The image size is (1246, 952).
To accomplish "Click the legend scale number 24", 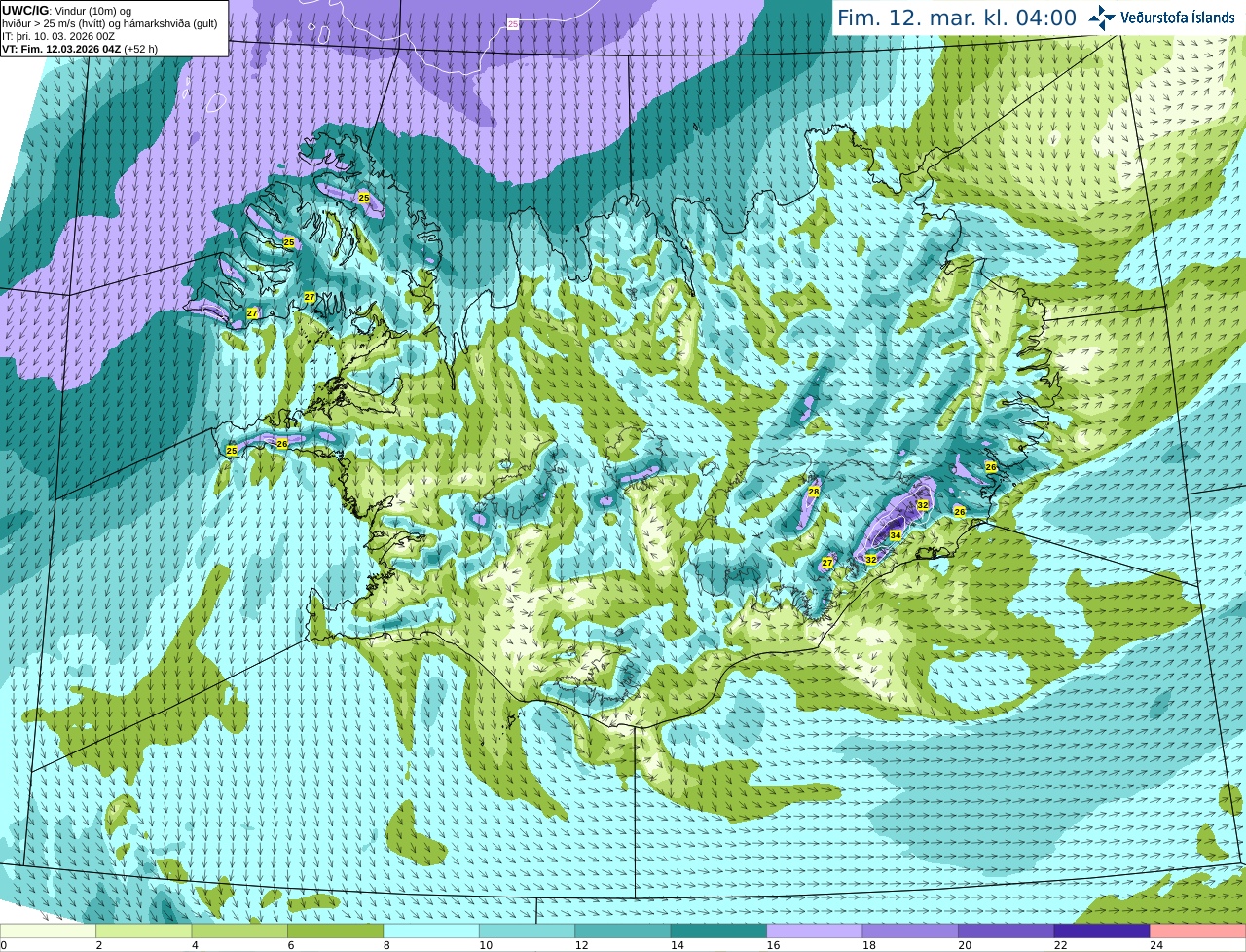I will point(1156,945).
